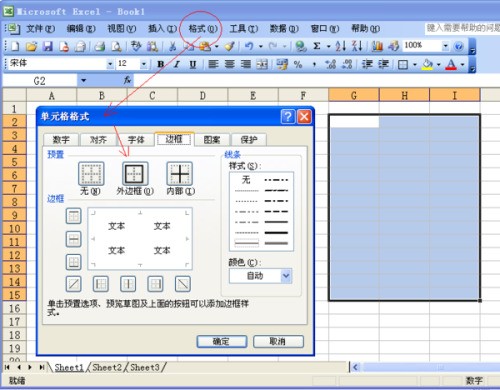The width and height of the screenshot is (500, 390).
Task: Toggle the diagonal up border button
Action: [x=74, y=284]
